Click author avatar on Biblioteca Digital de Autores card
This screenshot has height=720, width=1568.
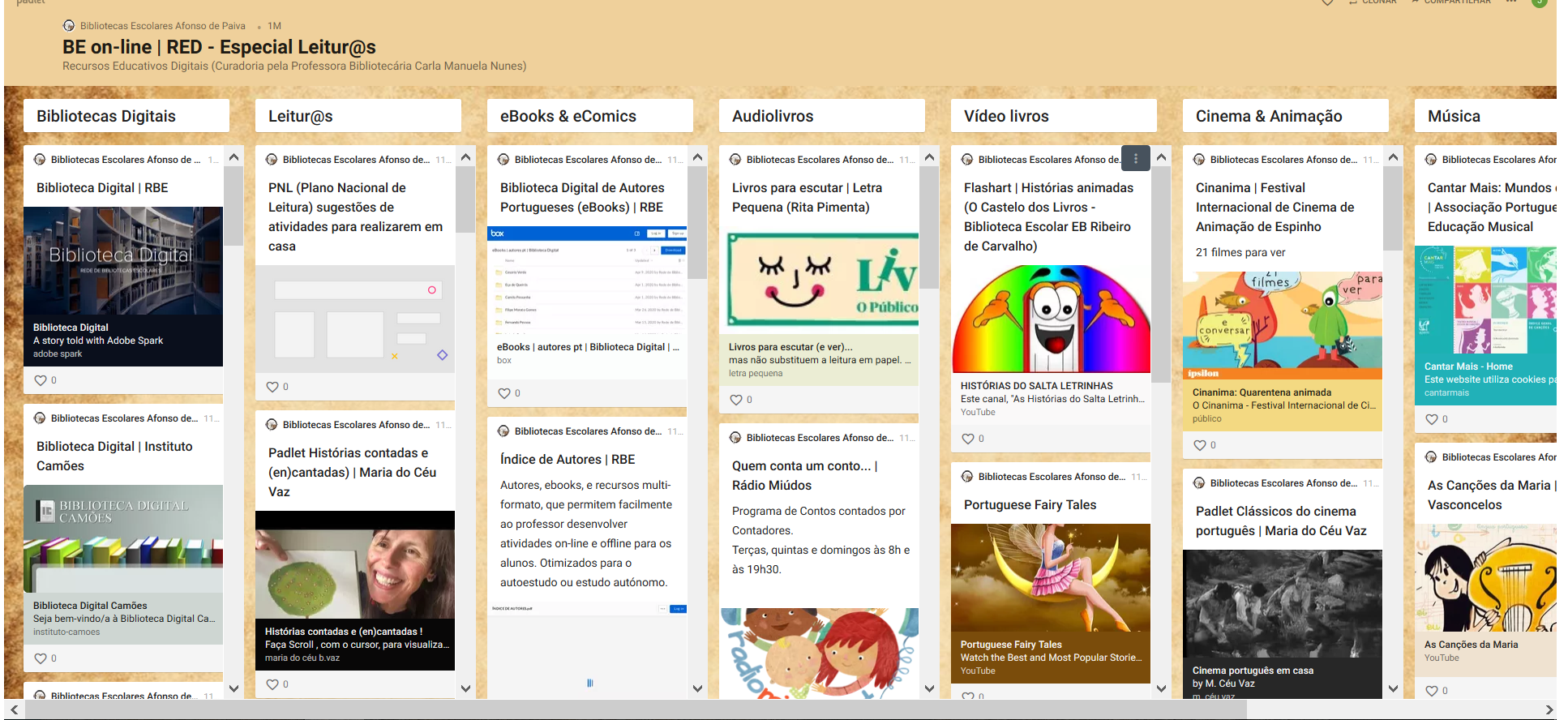tap(503, 160)
